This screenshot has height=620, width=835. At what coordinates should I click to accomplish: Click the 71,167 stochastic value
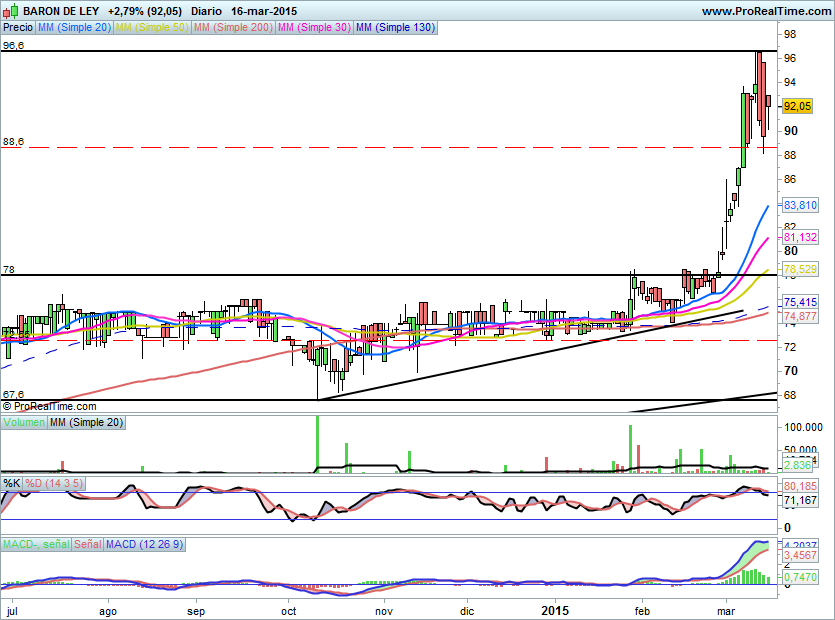pyautogui.click(x=800, y=500)
